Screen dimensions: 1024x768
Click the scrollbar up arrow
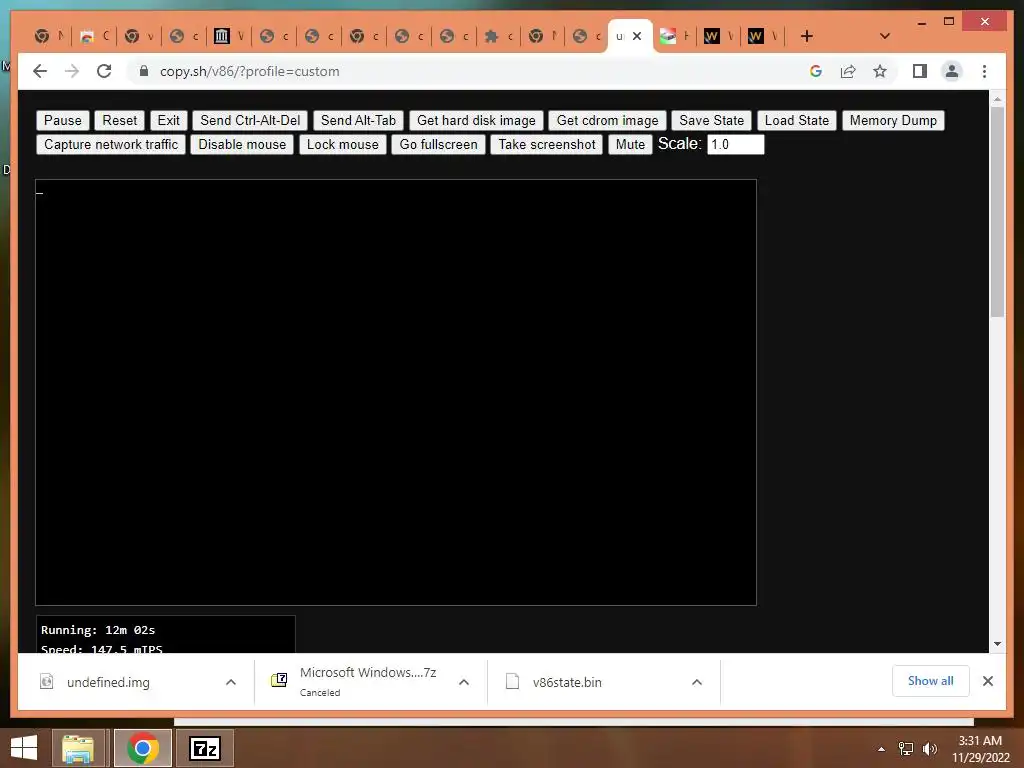997,99
